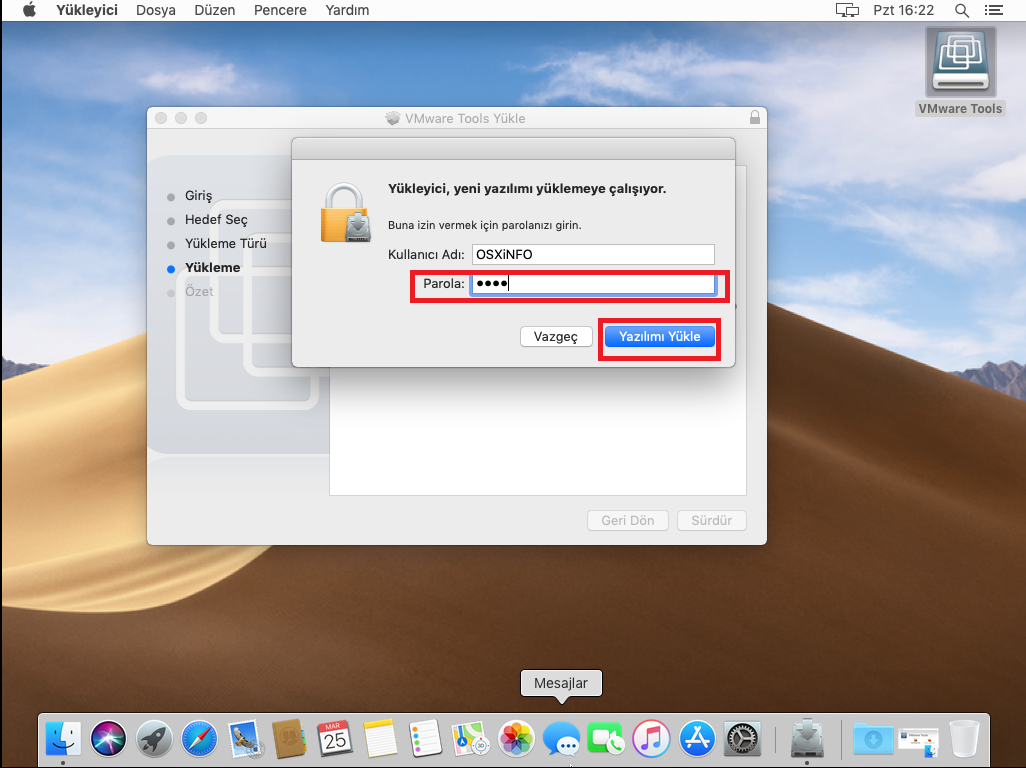
Task: Click the Sürdür button
Action: 711,520
